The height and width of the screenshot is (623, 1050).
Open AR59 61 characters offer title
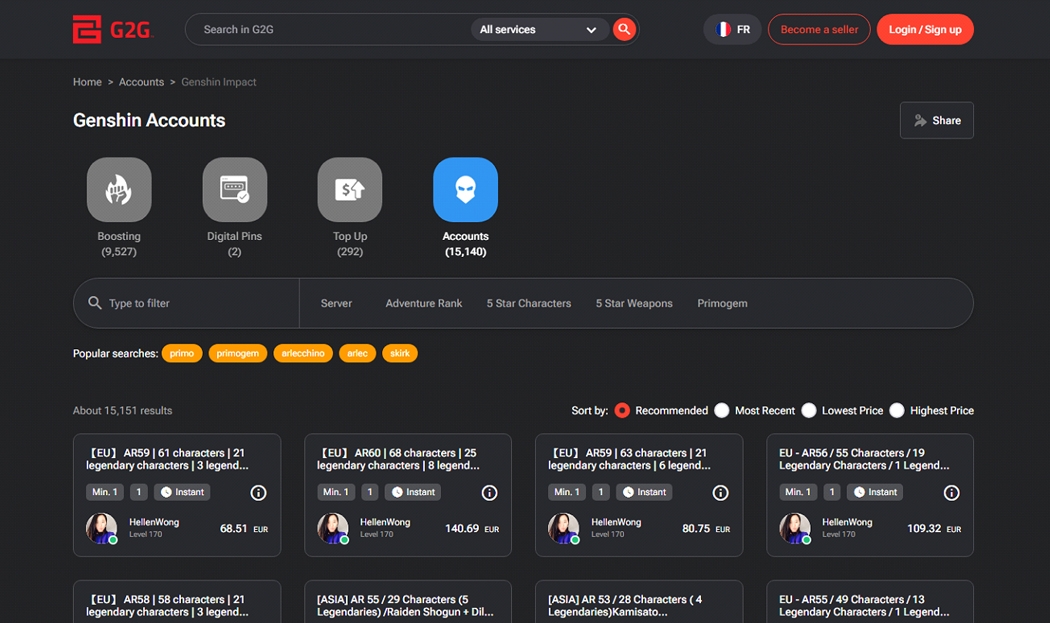pyautogui.click(x=167, y=459)
